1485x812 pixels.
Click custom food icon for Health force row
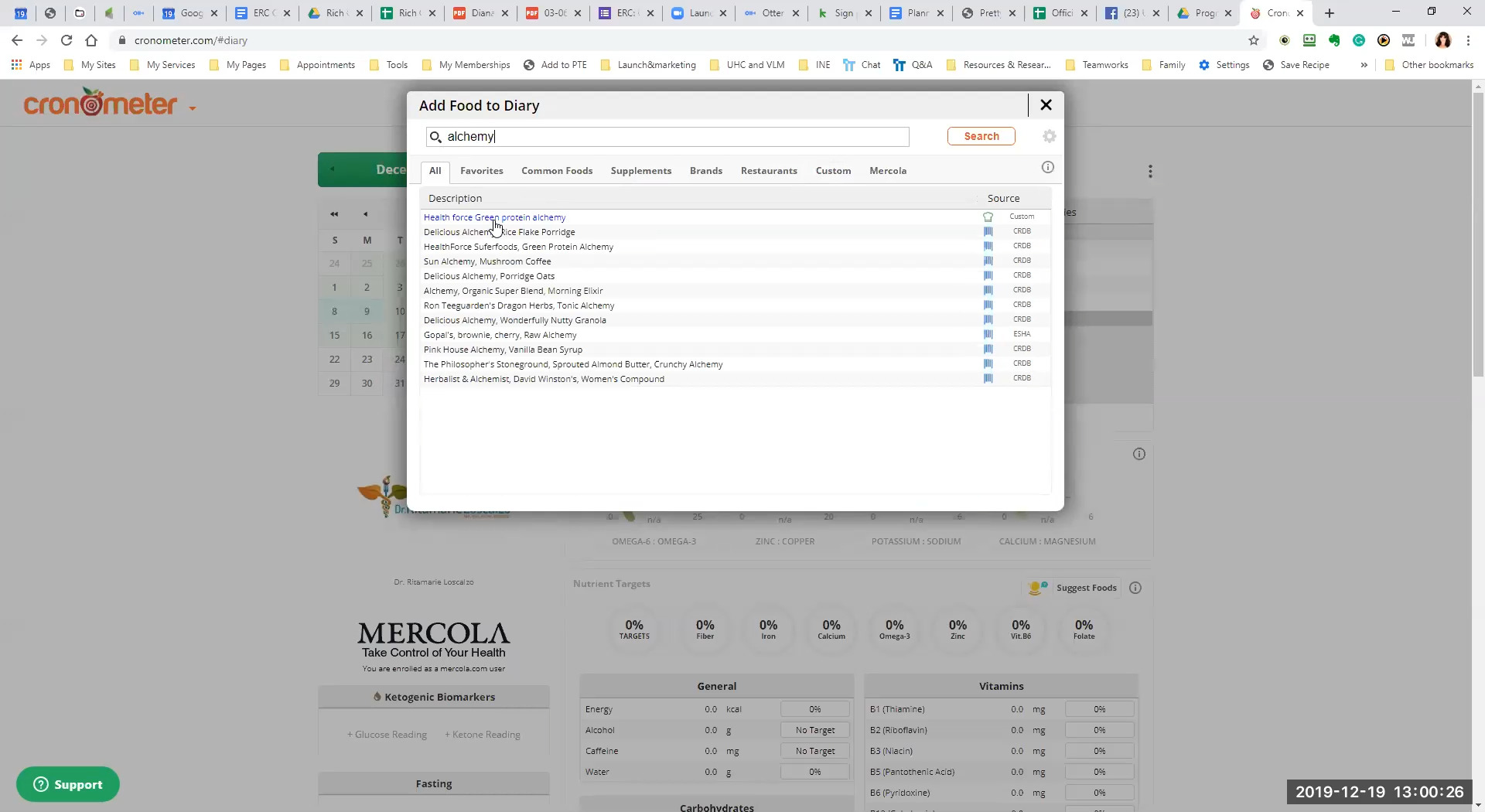[x=988, y=217]
